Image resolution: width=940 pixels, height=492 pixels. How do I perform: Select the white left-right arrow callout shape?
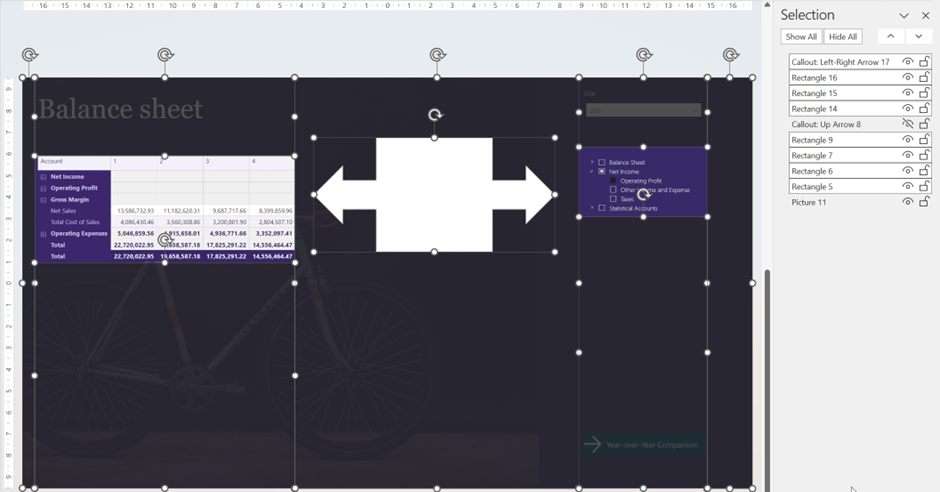434,195
